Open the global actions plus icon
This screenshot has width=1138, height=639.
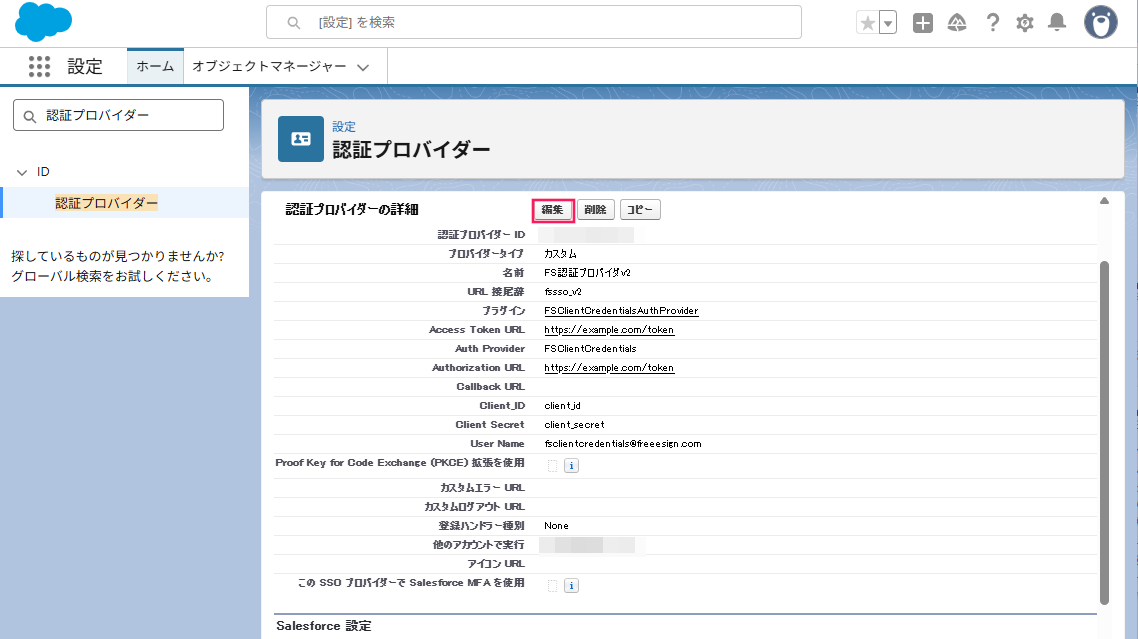click(x=922, y=23)
